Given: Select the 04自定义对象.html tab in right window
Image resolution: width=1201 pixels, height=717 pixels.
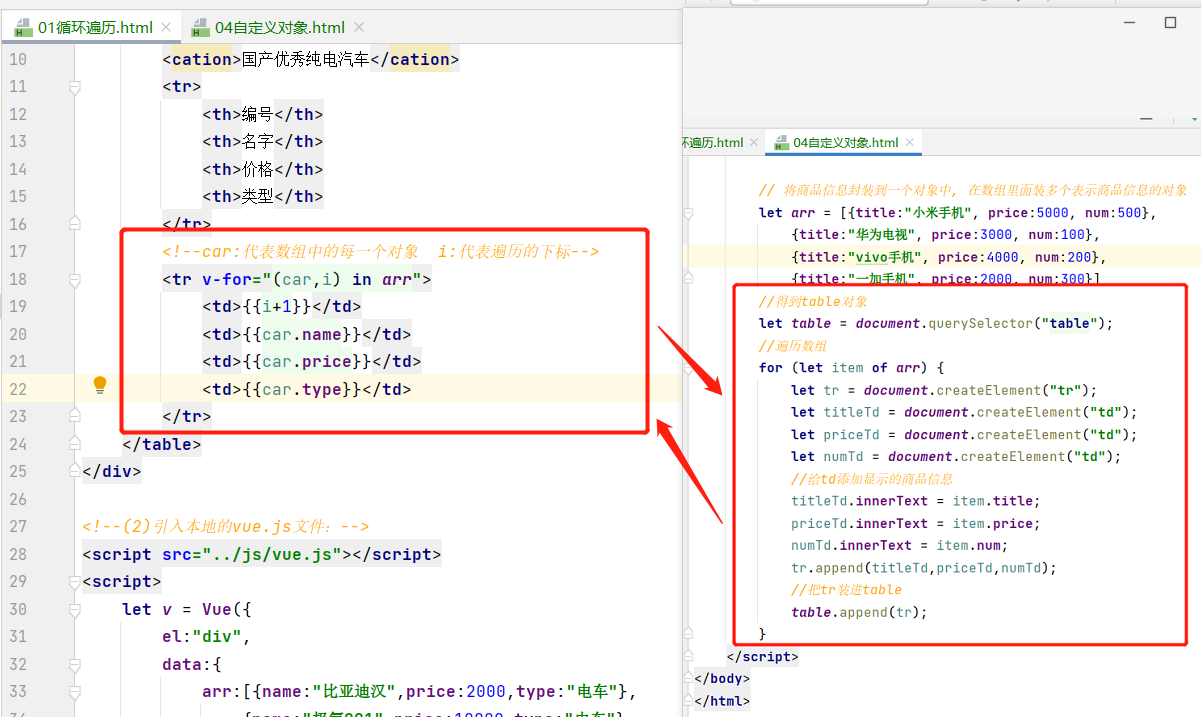Looking at the screenshot, I should 844,143.
